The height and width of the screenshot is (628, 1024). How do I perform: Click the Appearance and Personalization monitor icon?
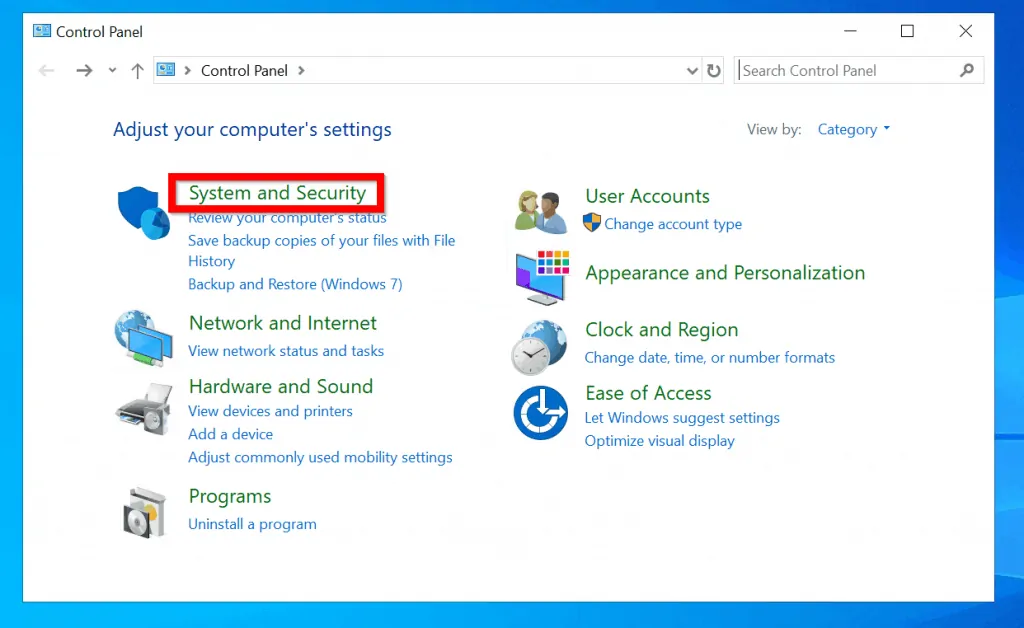coord(541,277)
